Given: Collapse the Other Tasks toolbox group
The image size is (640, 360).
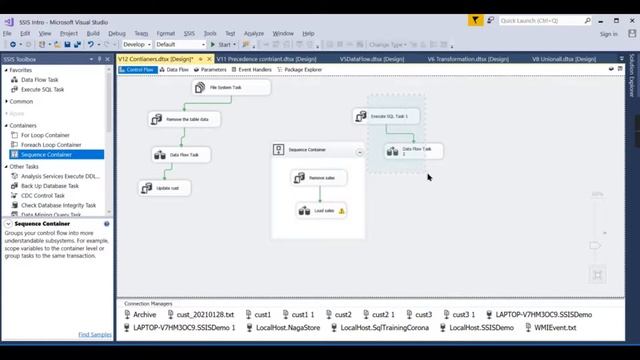Looking at the screenshot, I should tap(6, 167).
